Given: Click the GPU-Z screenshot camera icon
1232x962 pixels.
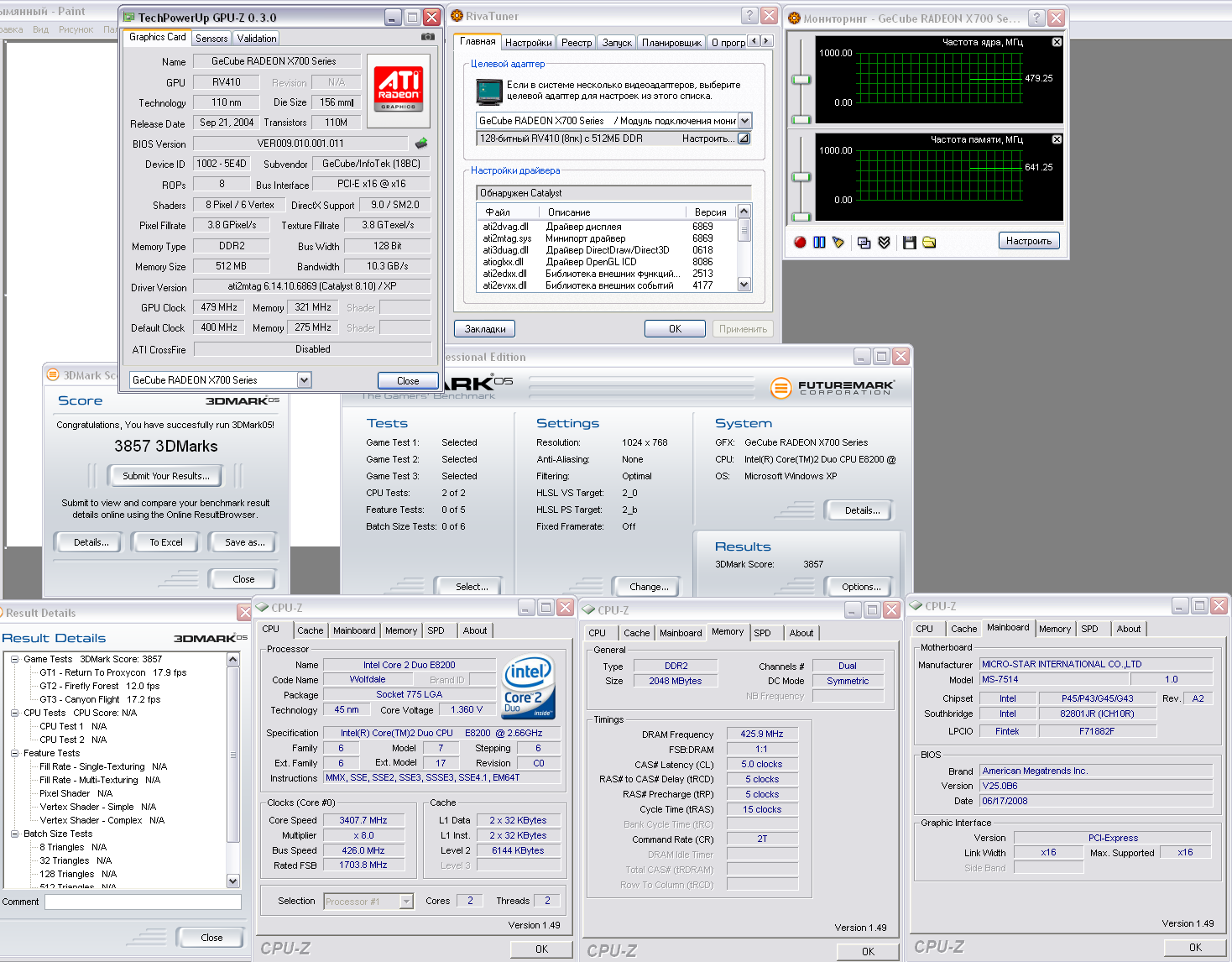Looking at the screenshot, I should pos(428,37).
